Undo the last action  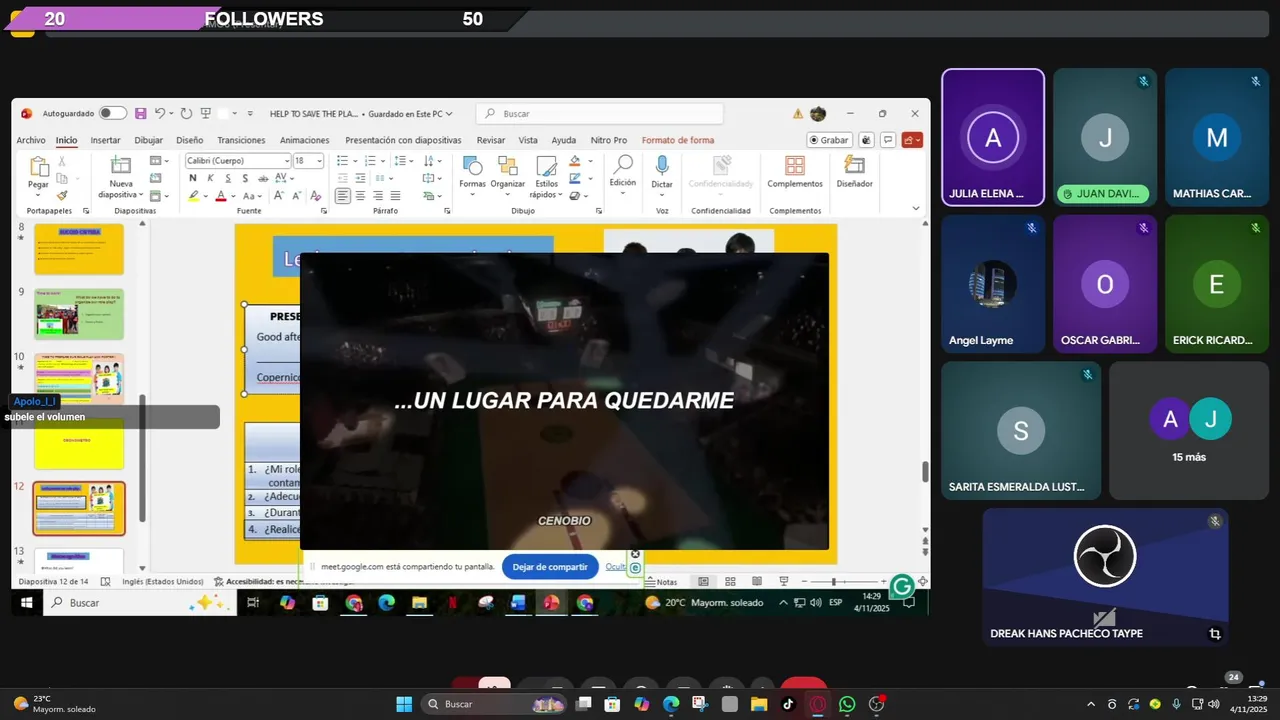point(159,114)
